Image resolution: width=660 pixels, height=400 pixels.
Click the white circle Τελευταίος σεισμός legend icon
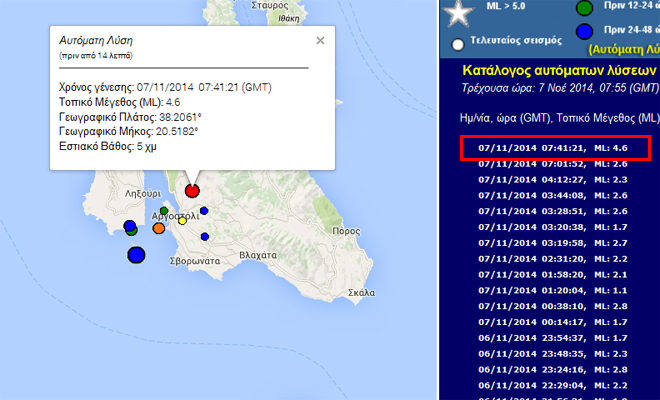point(458,43)
